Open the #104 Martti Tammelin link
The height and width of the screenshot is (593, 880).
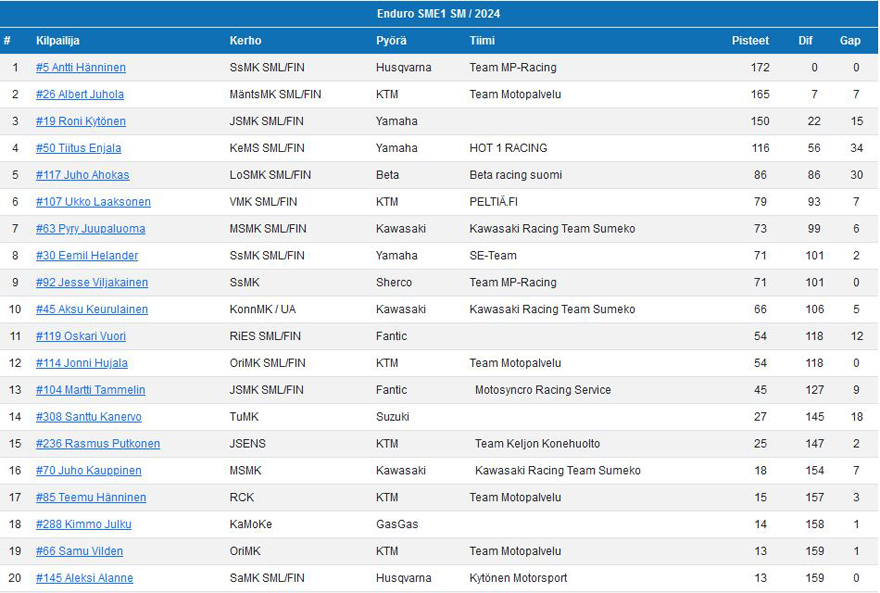click(x=90, y=390)
